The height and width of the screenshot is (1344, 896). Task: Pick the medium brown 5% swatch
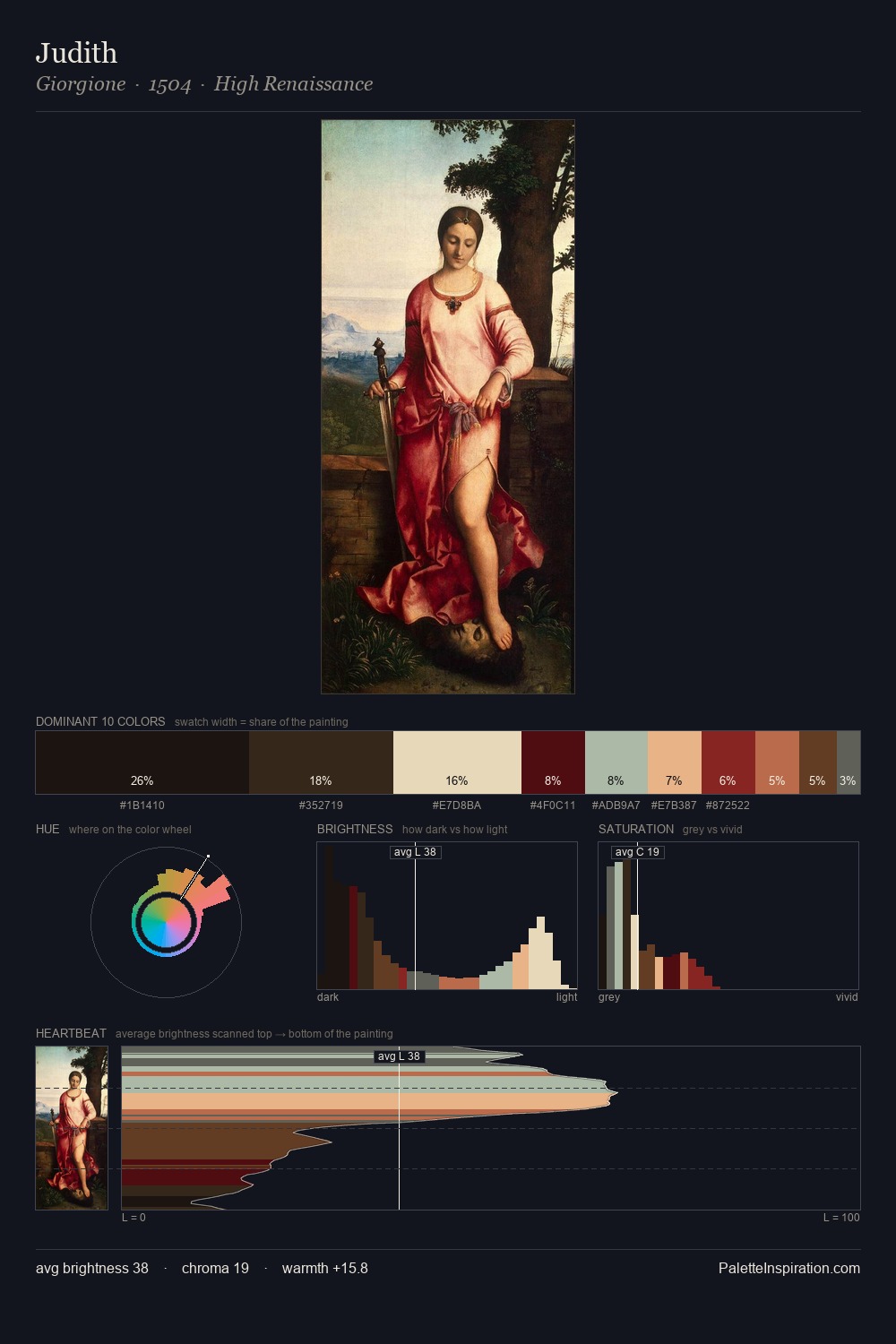click(818, 762)
